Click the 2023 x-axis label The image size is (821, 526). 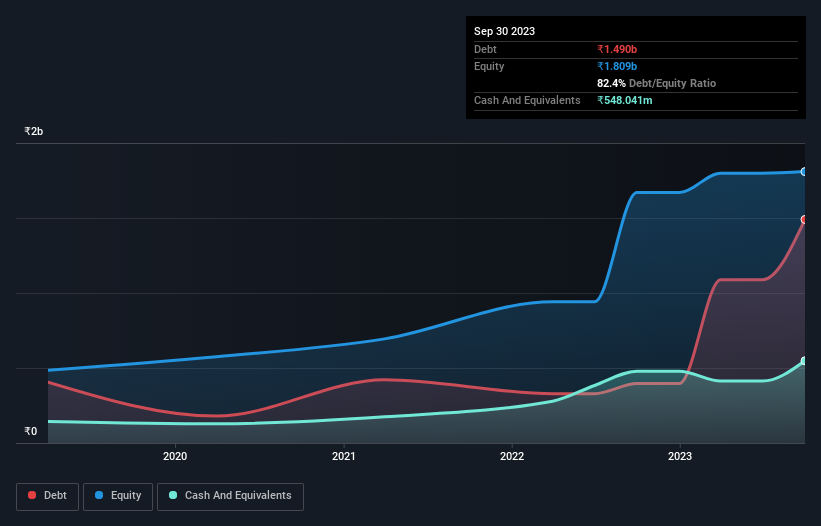click(680, 456)
